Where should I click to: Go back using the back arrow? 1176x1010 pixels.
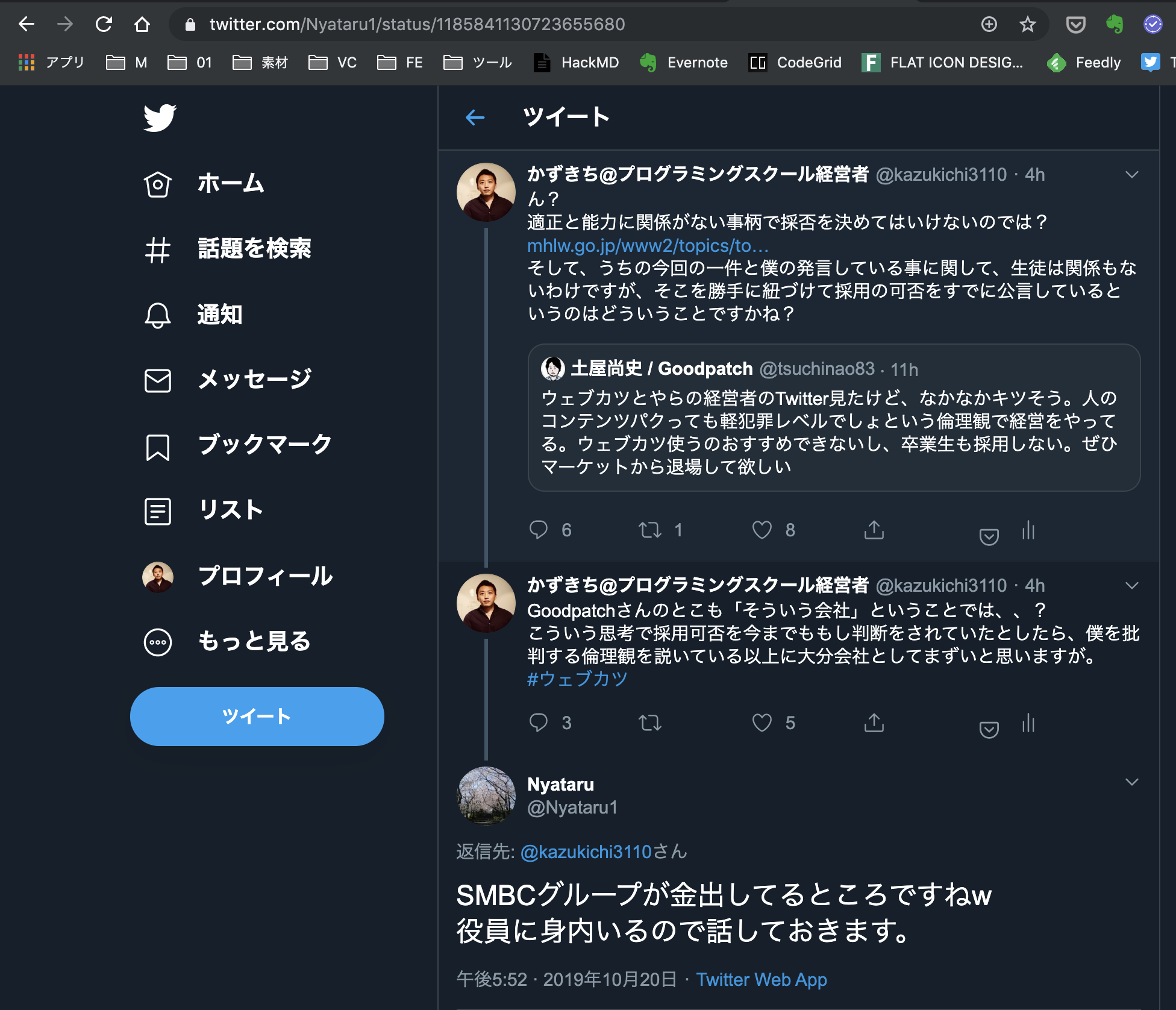click(474, 118)
